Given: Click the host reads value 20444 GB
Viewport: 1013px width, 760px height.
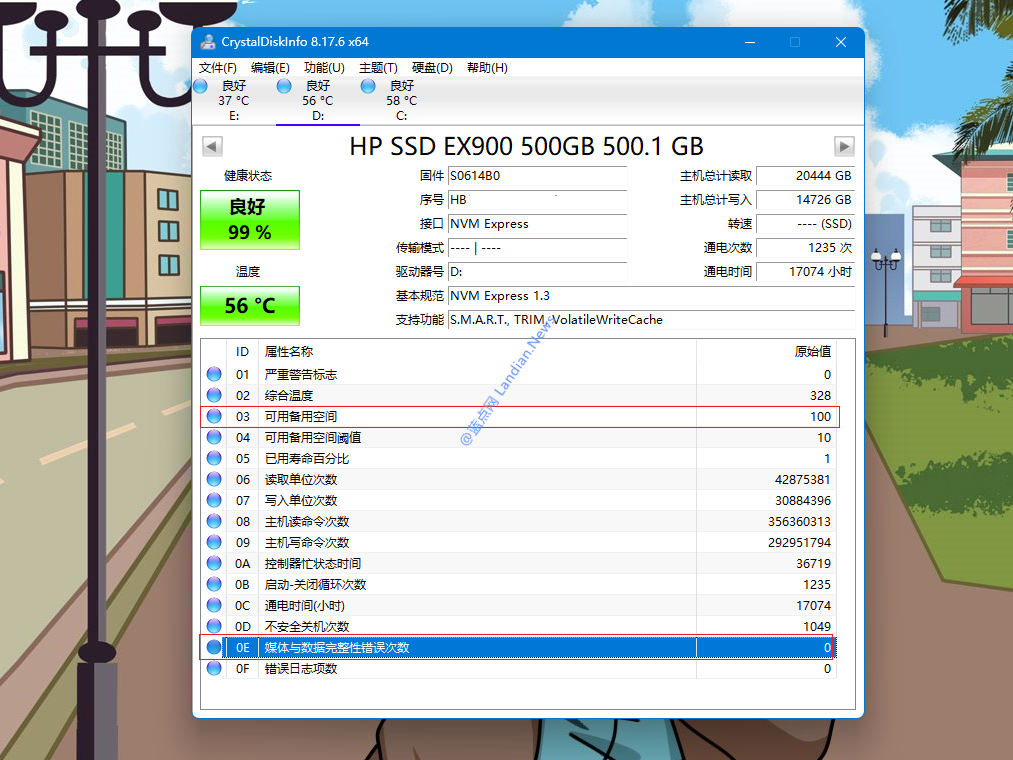Looking at the screenshot, I should pyautogui.click(x=806, y=176).
